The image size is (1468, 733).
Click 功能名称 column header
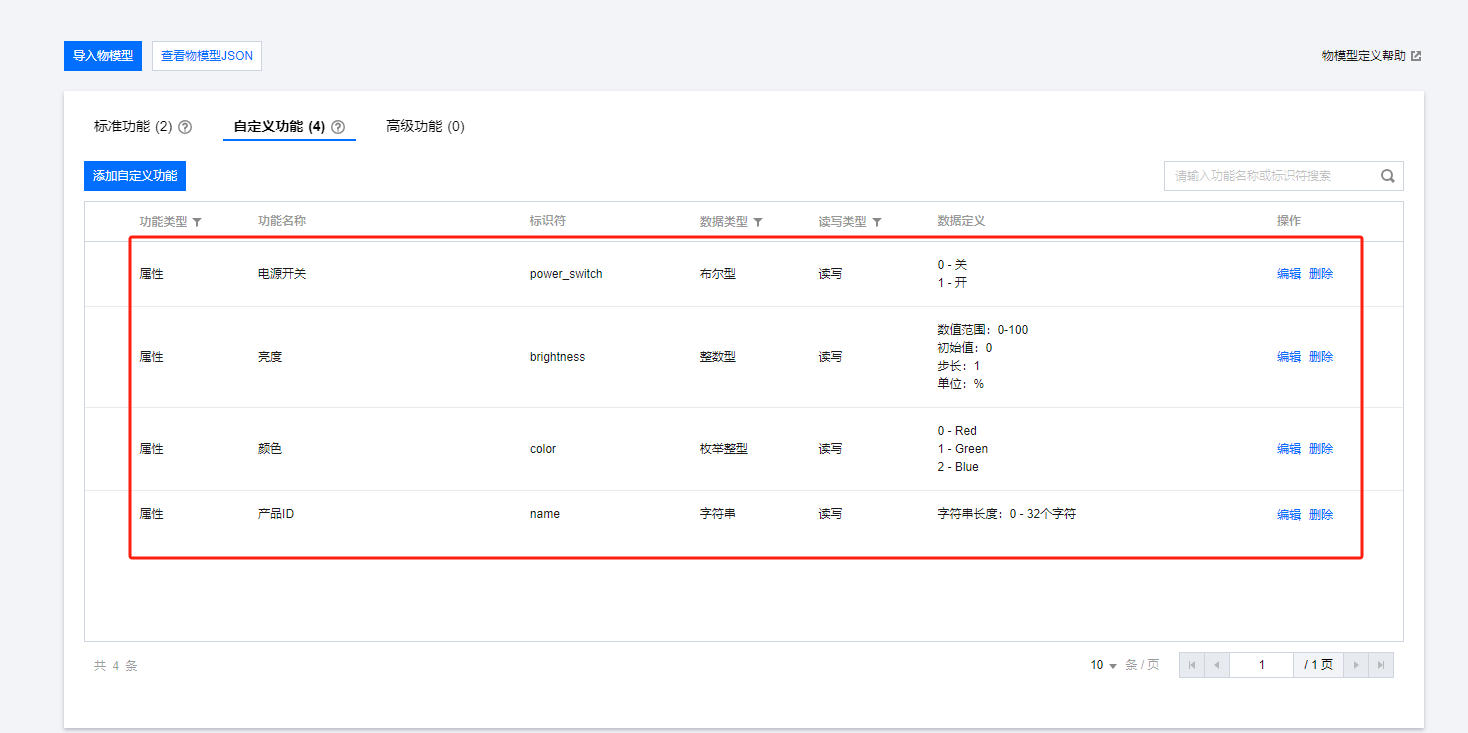click(x=282, y=221)
